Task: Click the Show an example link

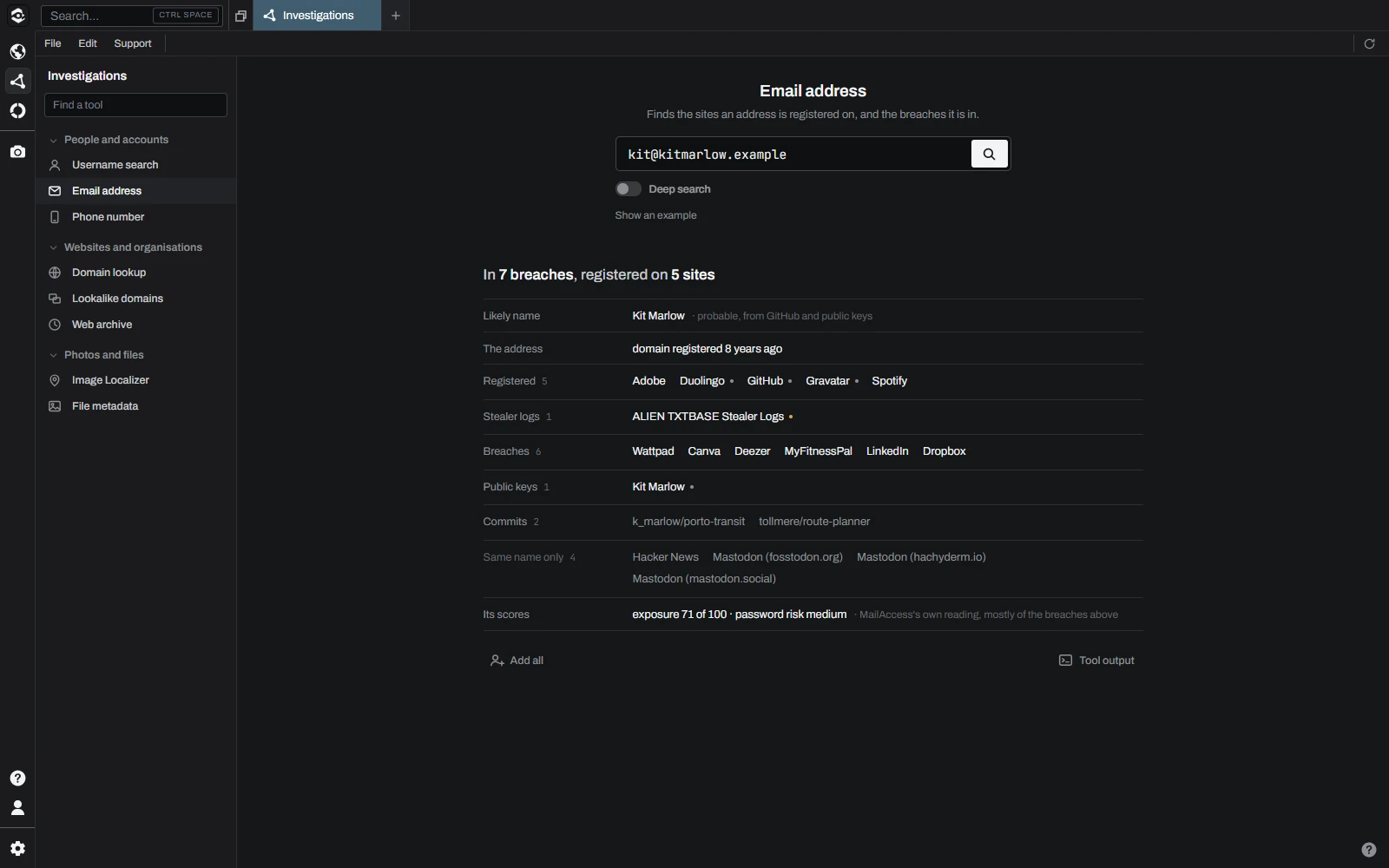Action: point(655,215)
